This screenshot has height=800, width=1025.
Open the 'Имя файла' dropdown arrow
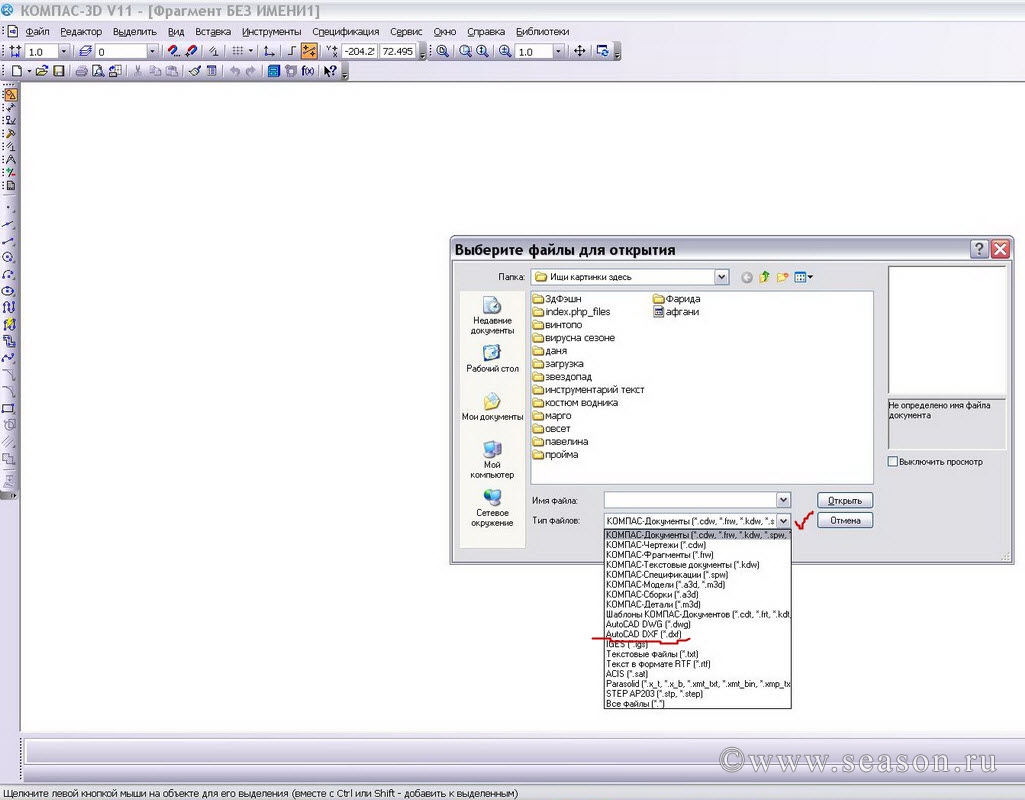(x=783, y=500)
